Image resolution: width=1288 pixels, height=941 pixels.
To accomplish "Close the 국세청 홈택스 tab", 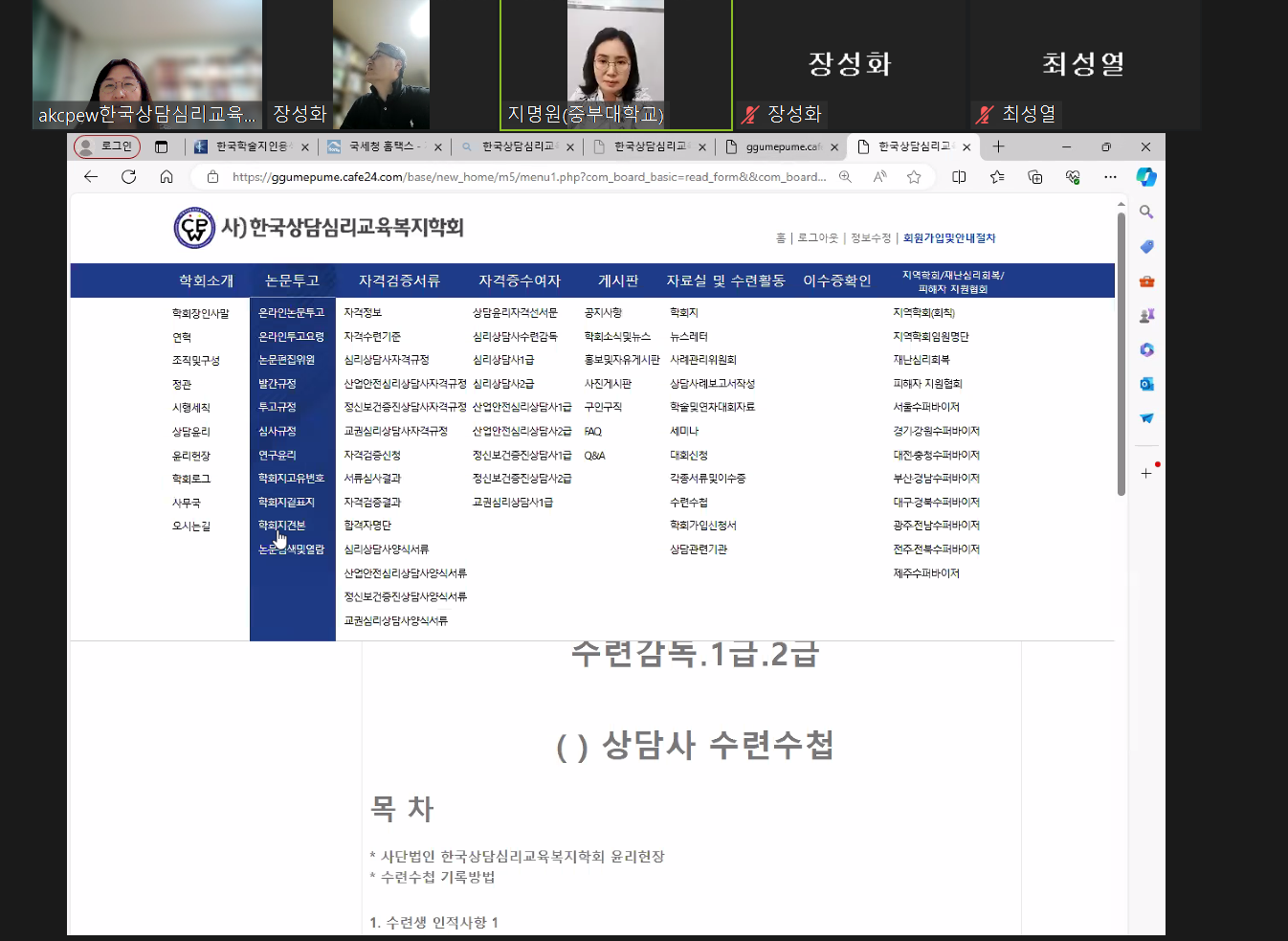I will point(438,146).
